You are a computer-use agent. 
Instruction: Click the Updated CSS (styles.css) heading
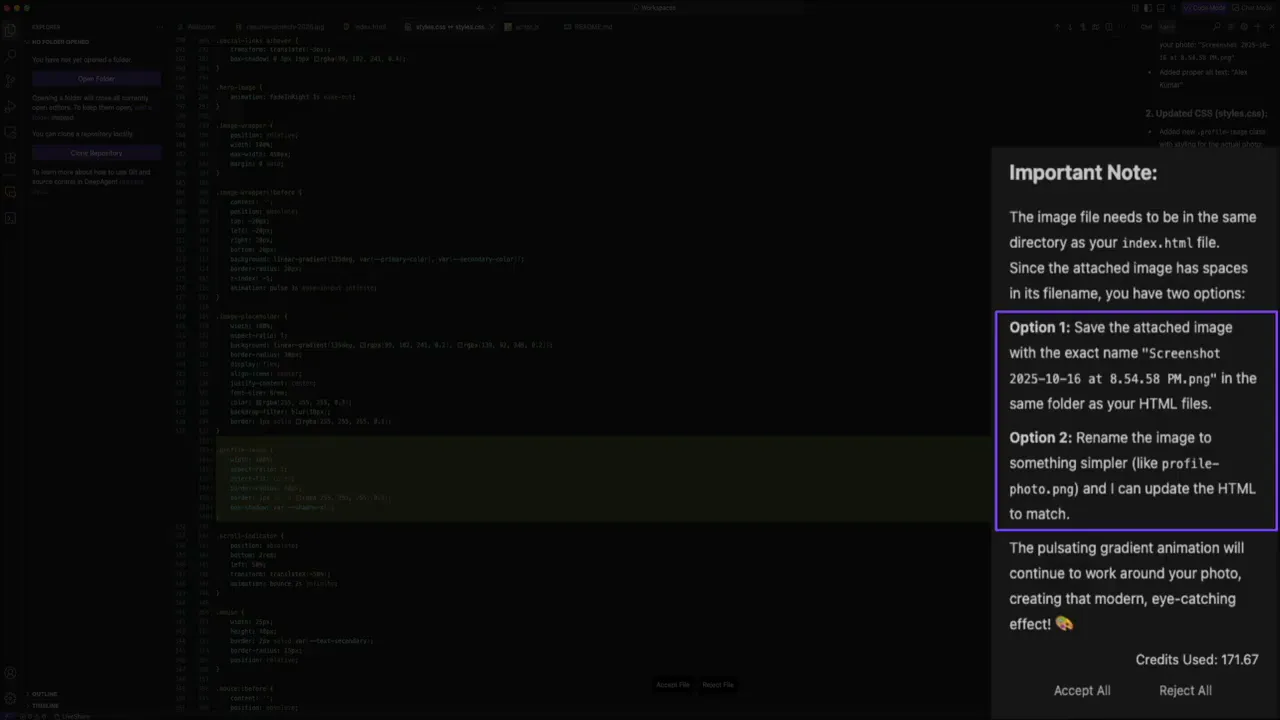point(1206,113)
